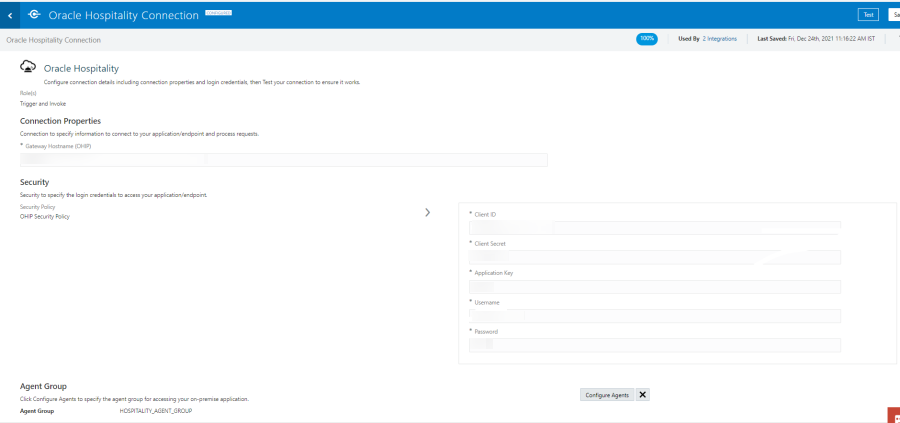Click the Oracle Hospitality Connection header title
Screen dimensions: 900x423
(x=123, y=15)
